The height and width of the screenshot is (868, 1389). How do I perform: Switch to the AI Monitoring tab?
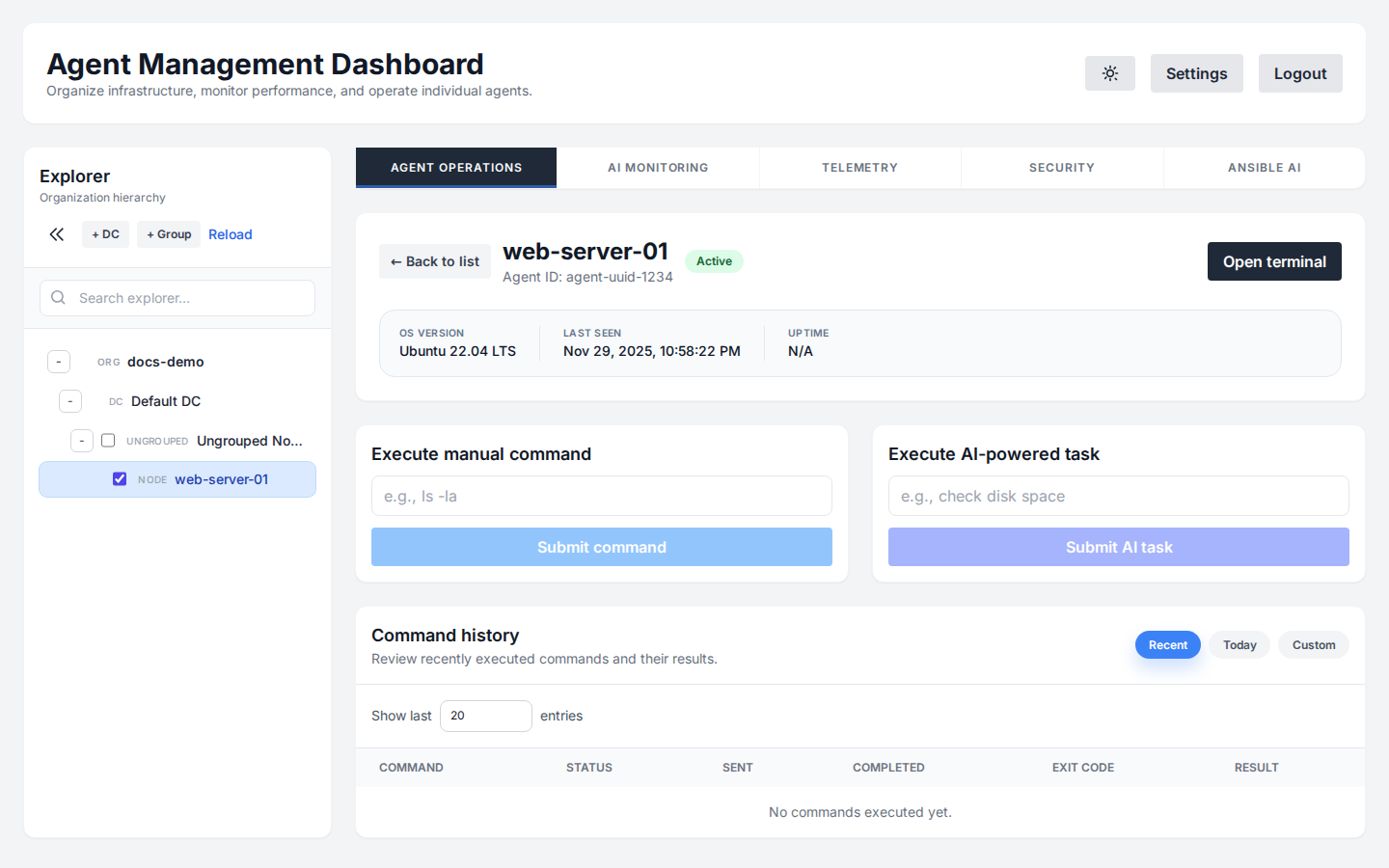coord(658,168)
